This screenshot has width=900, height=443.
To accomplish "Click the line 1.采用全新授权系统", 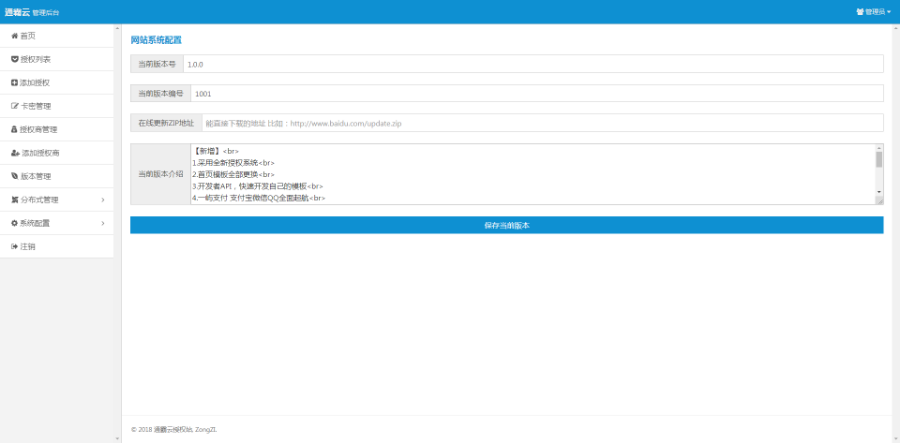I will coord(234,162).
